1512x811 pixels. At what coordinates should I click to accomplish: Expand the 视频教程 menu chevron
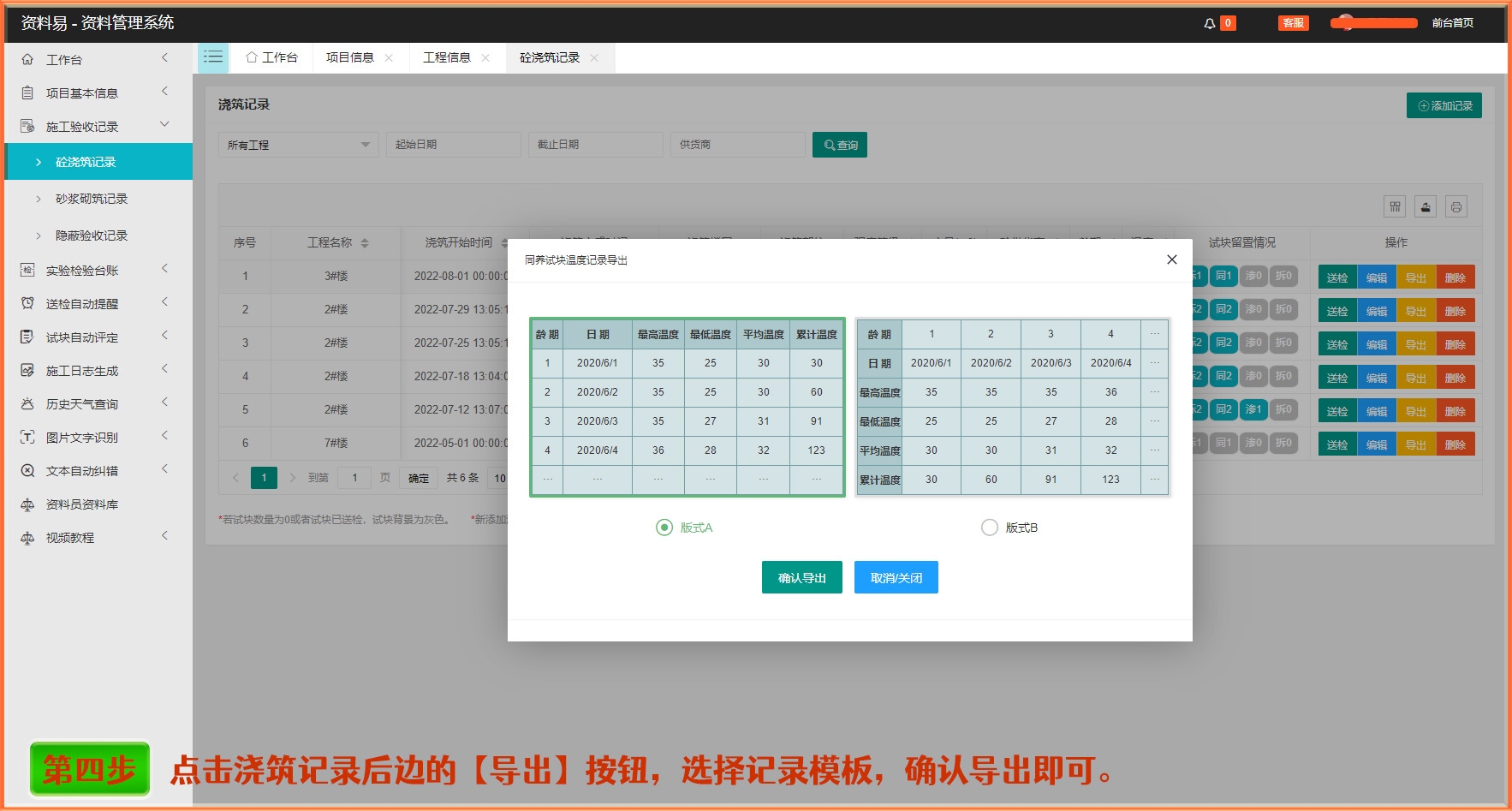[164, 536]
